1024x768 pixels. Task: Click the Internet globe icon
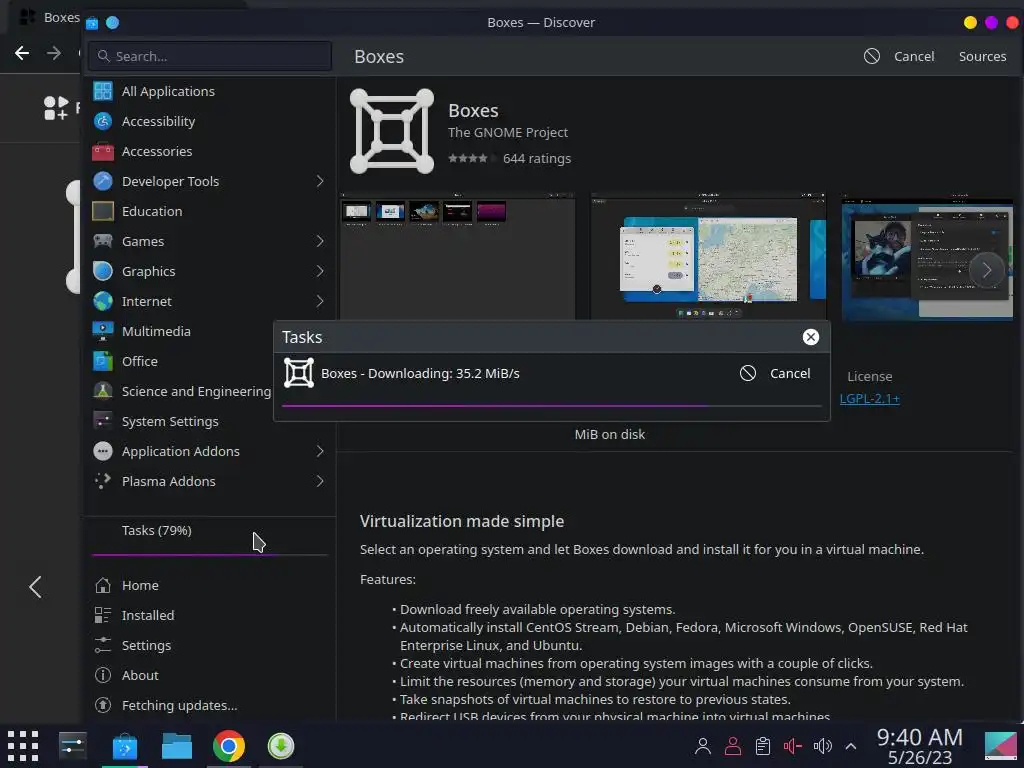coord(103,301)
